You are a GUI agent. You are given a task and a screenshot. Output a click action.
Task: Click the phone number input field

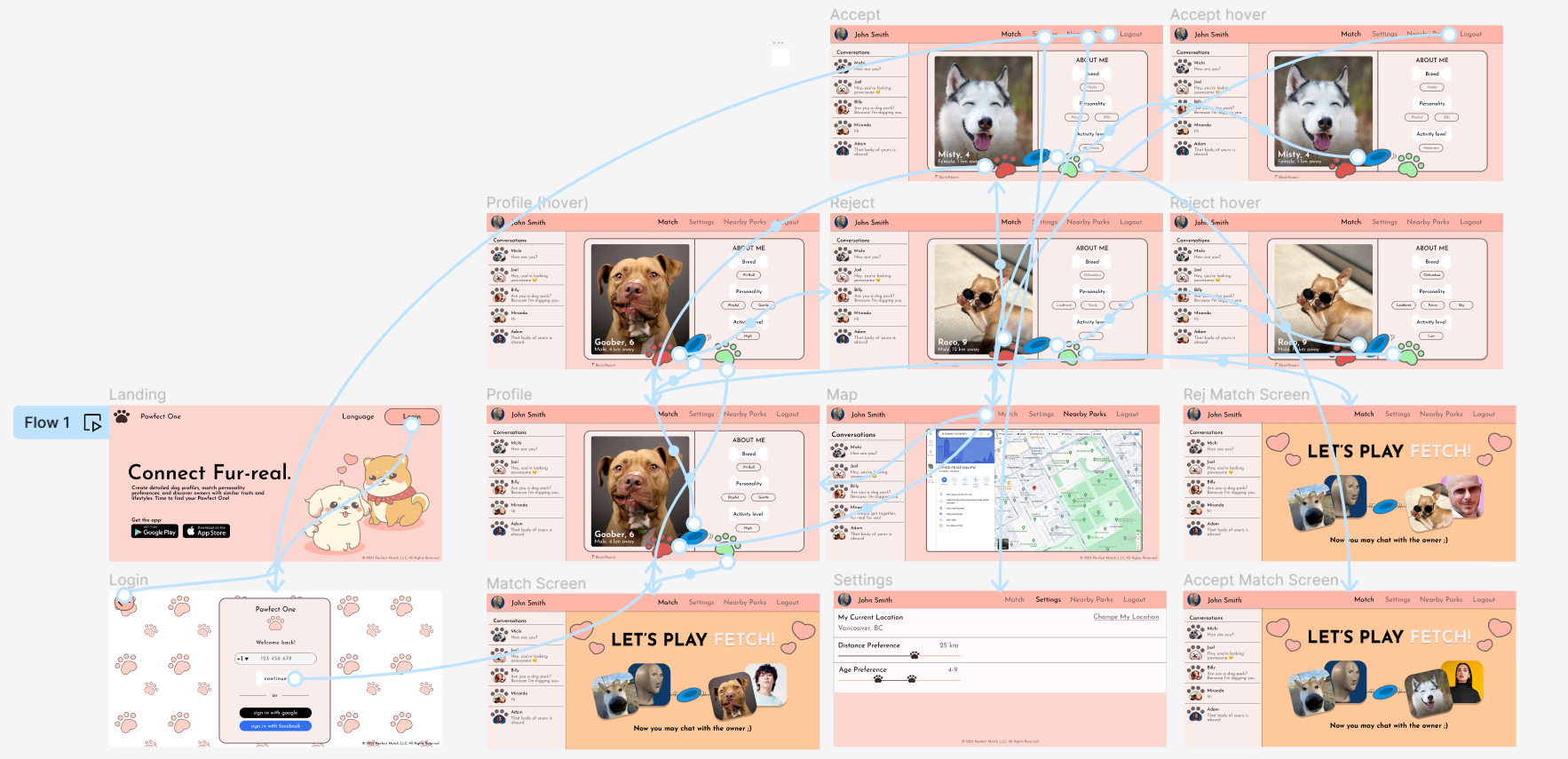click(275, 659)
